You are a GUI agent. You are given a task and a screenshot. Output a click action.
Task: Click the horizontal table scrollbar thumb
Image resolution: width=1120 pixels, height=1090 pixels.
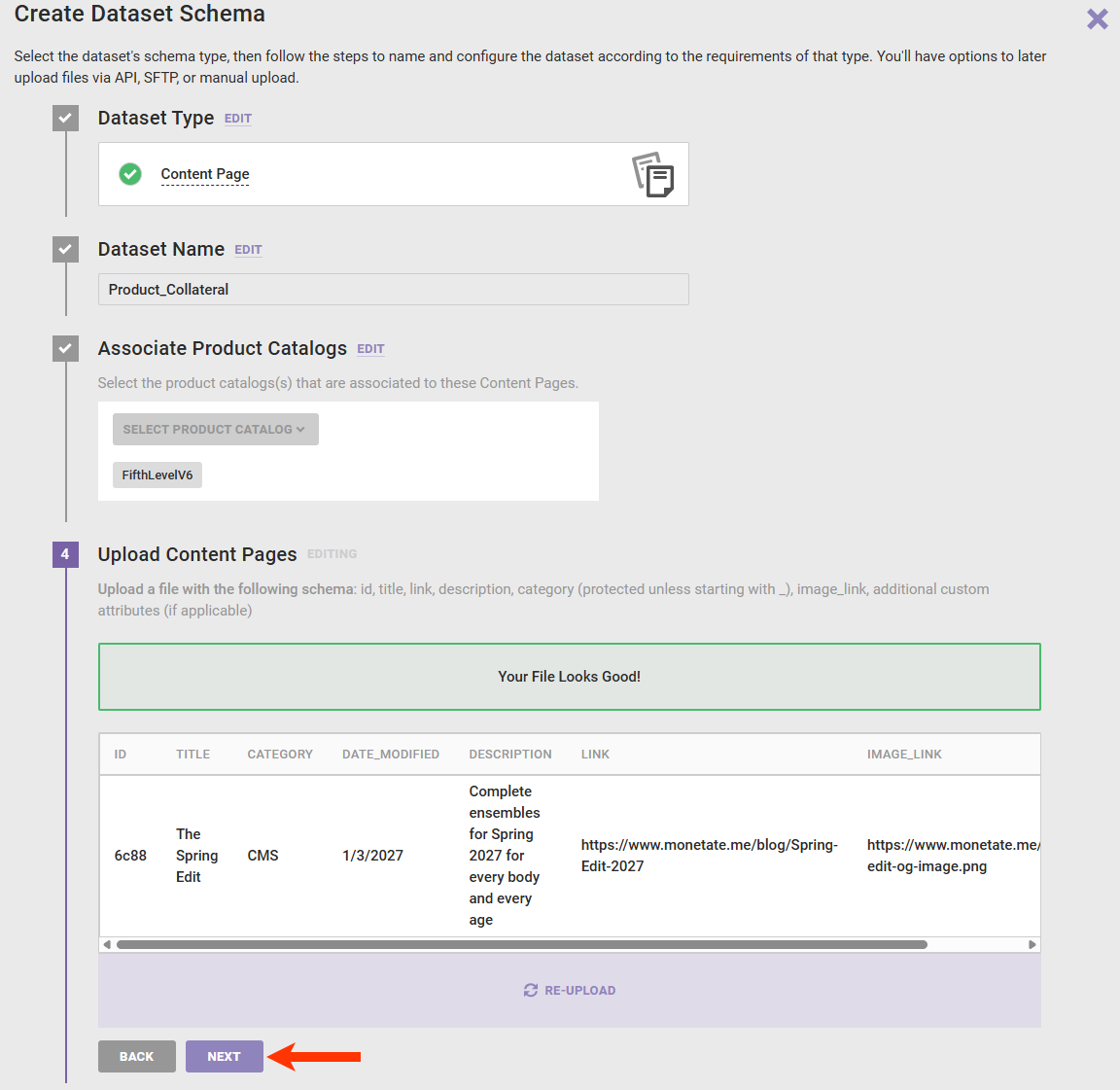point(521,944)
